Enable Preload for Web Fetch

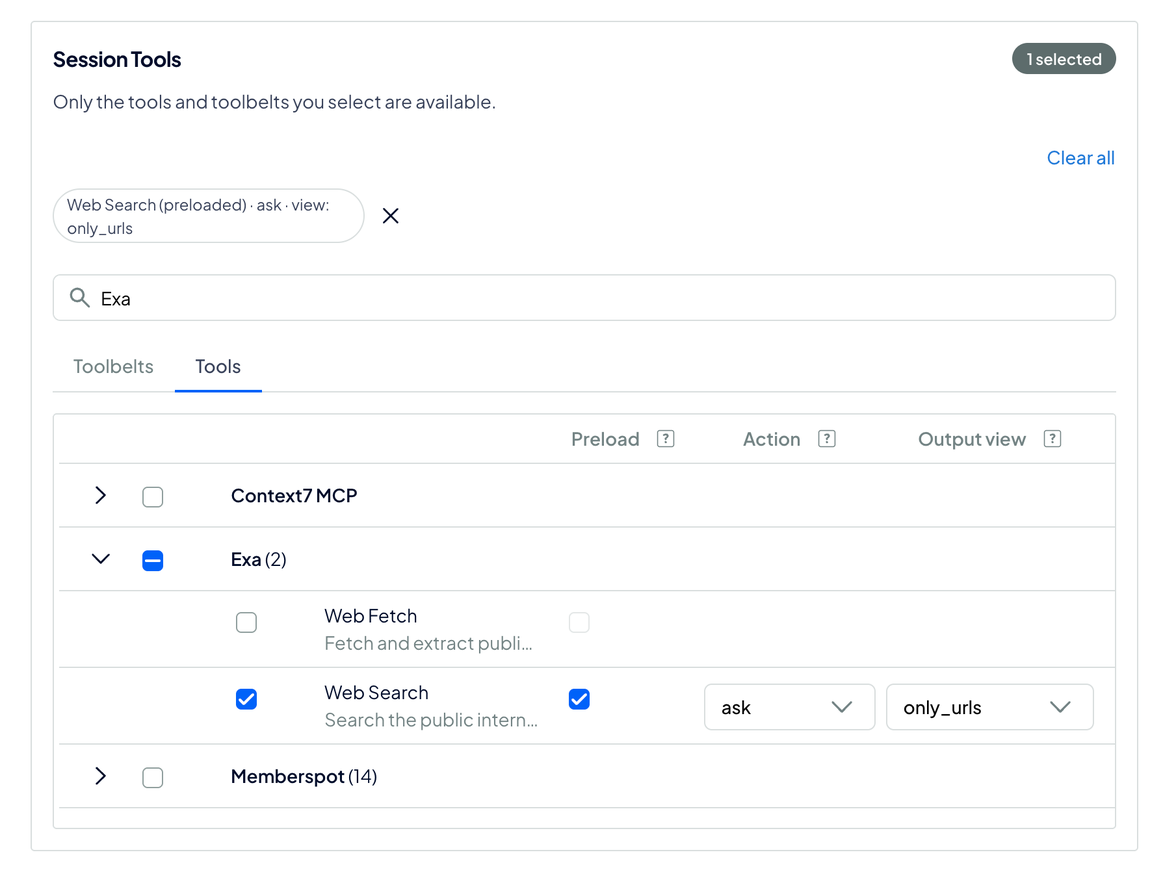click(x=579, y=623)
